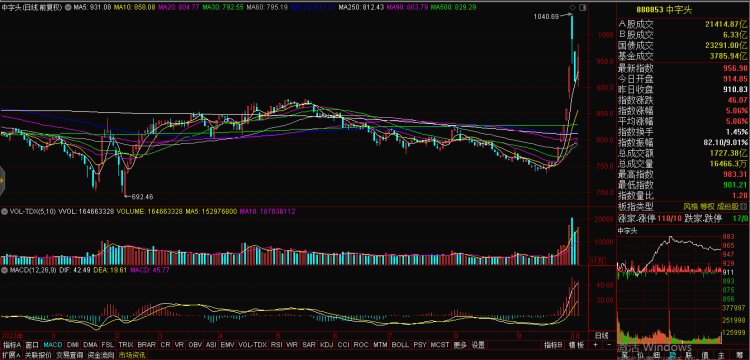Toggle the MACD indicator
The image size is (750, 360).
pos(52,345)
